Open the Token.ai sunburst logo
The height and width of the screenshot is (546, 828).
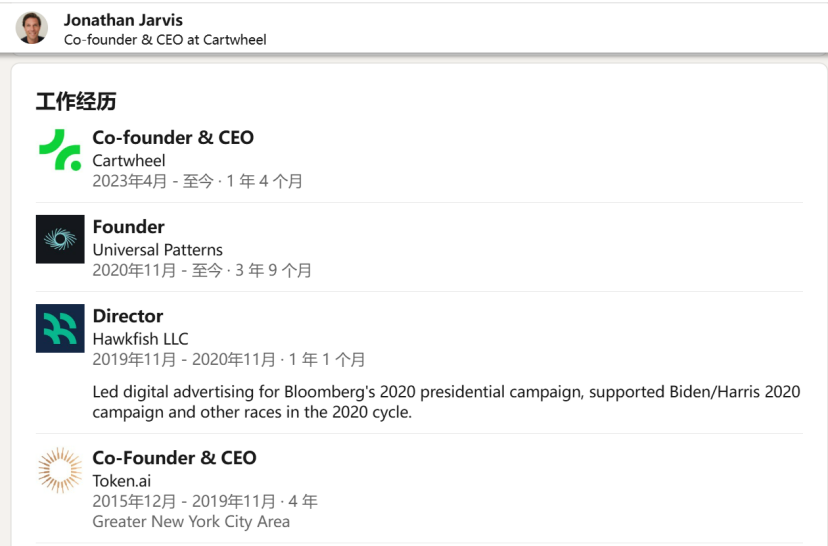pyautogui.click(x=60, y=470)
